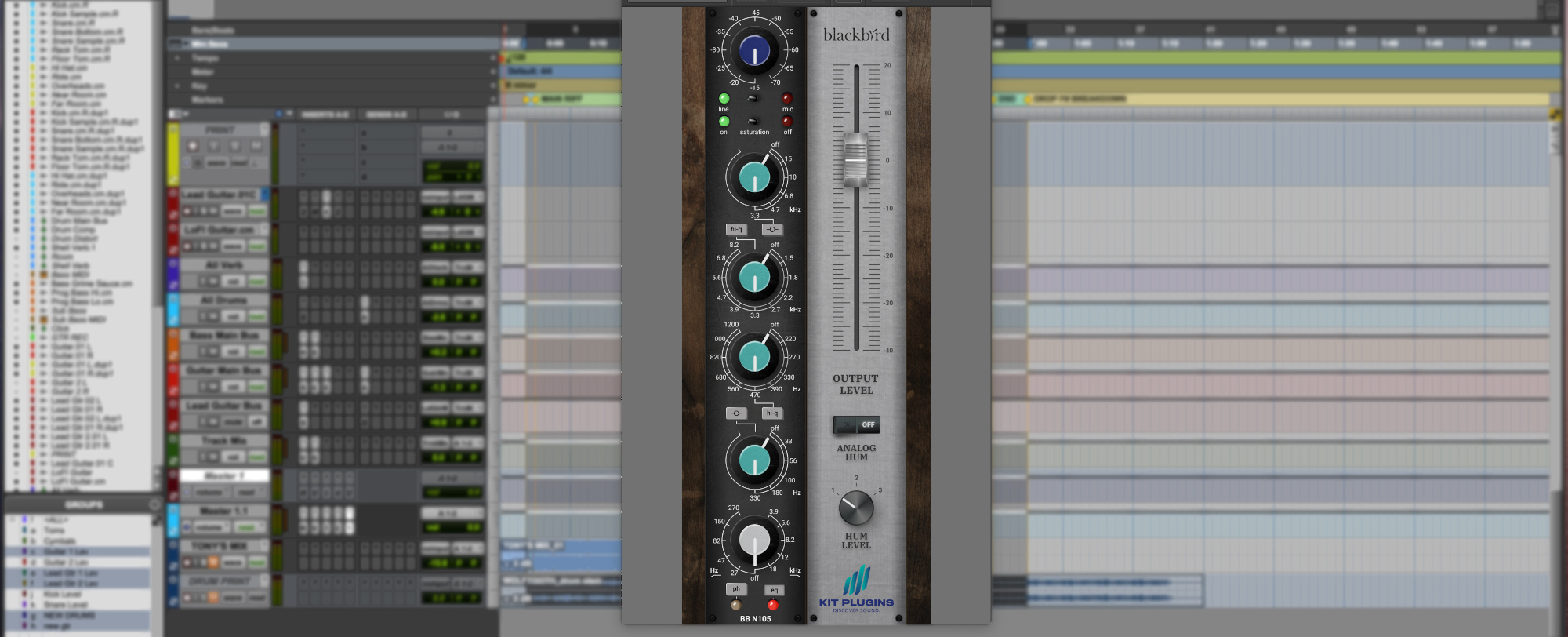Click the Kit Plugins logo
The width and height of the screenshot is (1568, 637).
pos(856,589)
